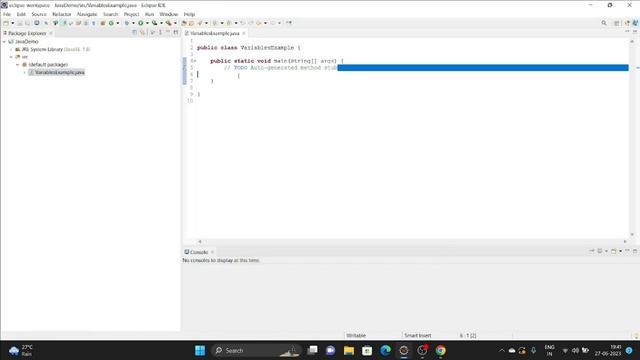
Task: Click the Smart Insert status bar entry
Action: [418, 336]
